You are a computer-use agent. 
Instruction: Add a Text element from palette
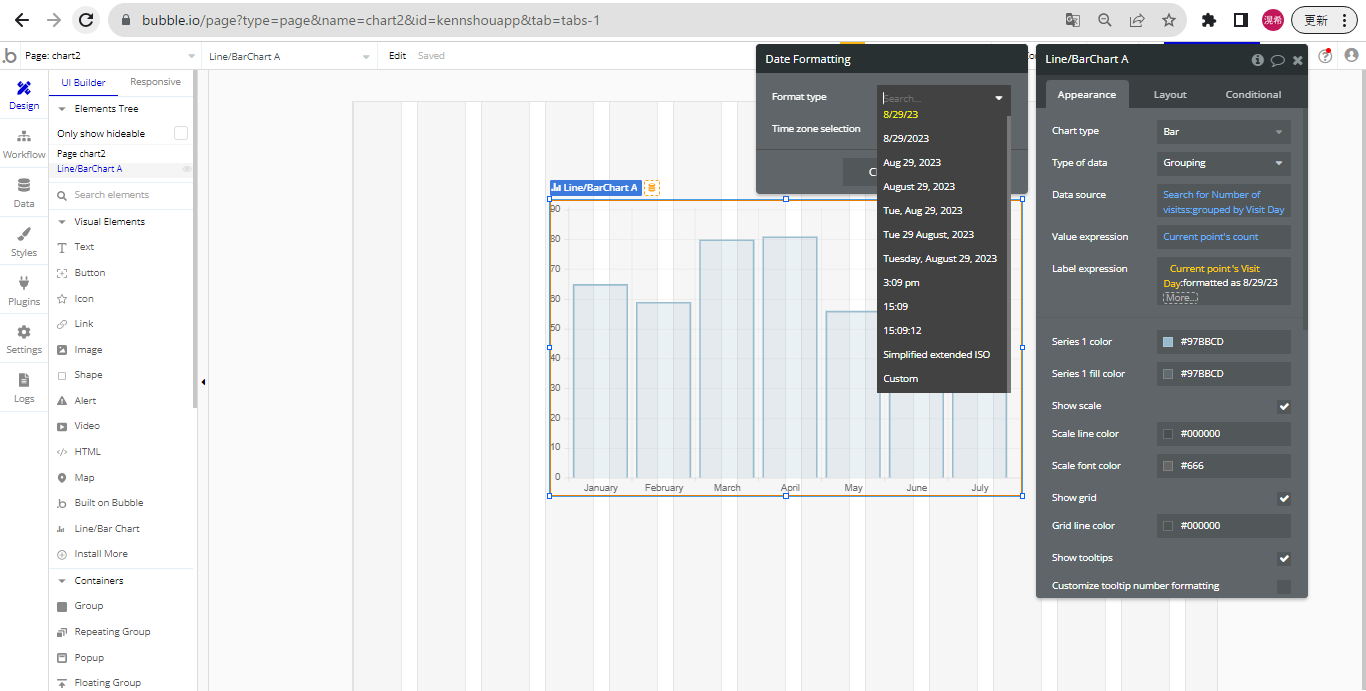tap(84, 247)
